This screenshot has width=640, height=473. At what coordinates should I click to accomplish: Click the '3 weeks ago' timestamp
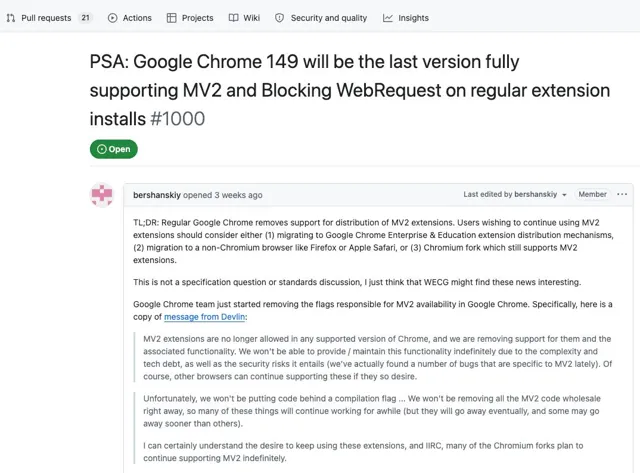[239, 195]
